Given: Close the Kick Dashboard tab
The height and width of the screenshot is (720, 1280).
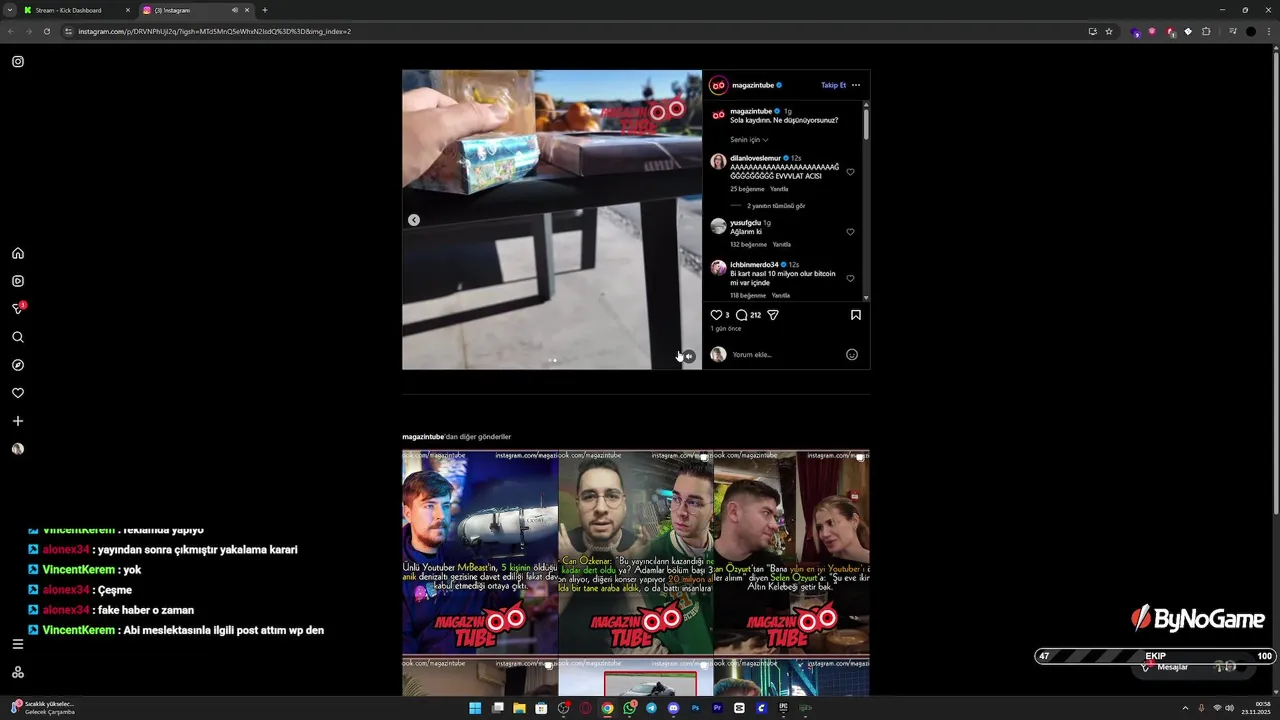Looking at the screenshot, I should click(127, 10).
